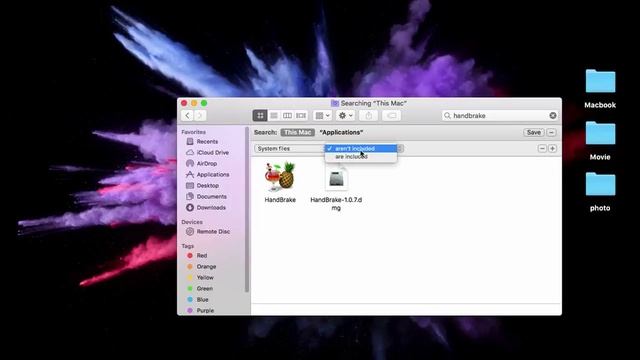Click the folder icon in window title
640x360 pixels.
tap(335, 103)
